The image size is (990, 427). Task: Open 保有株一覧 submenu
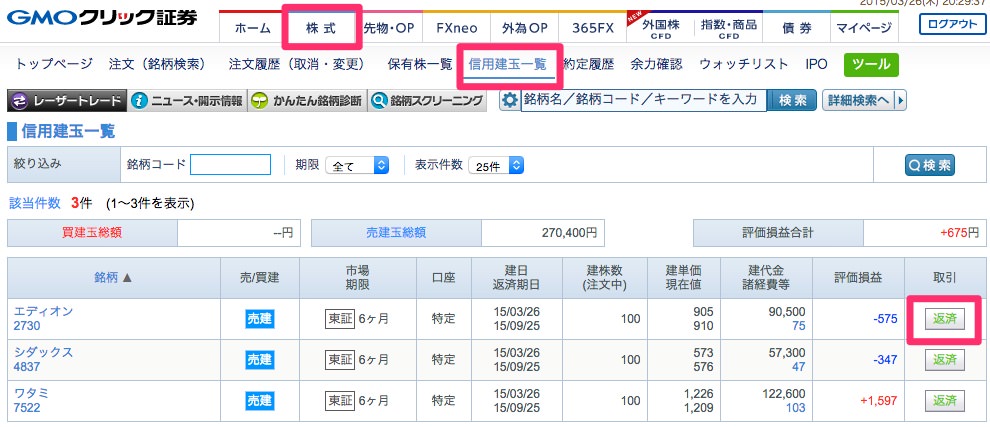[x=420, y=64]
